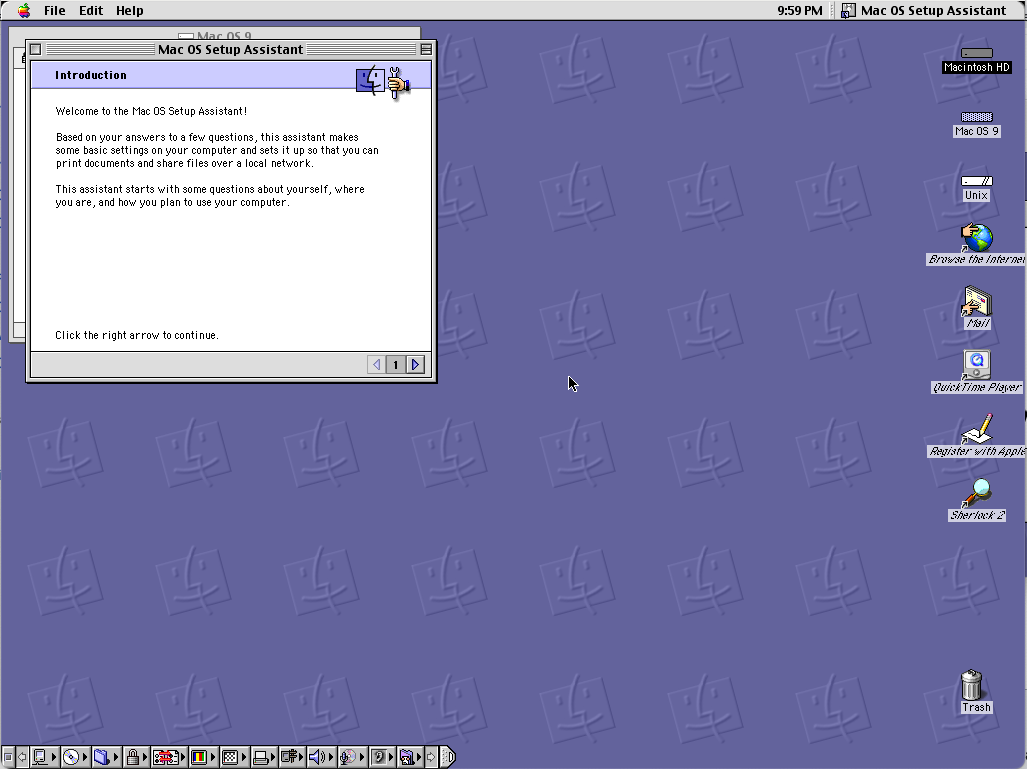Click the left arrow page button
1027x769 pixels.
[x=376, y=365]
